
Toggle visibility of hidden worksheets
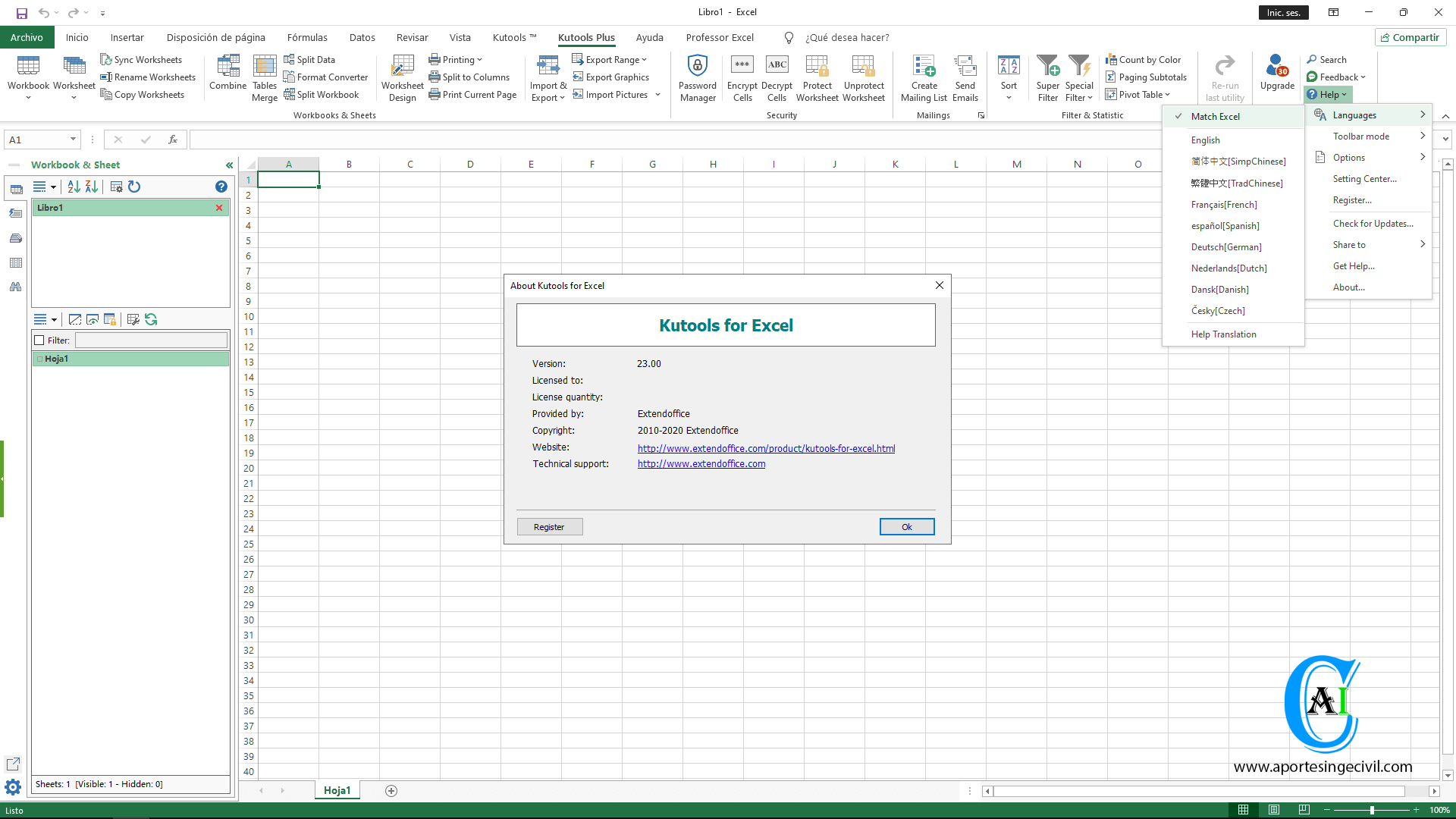tap(93, 319)
